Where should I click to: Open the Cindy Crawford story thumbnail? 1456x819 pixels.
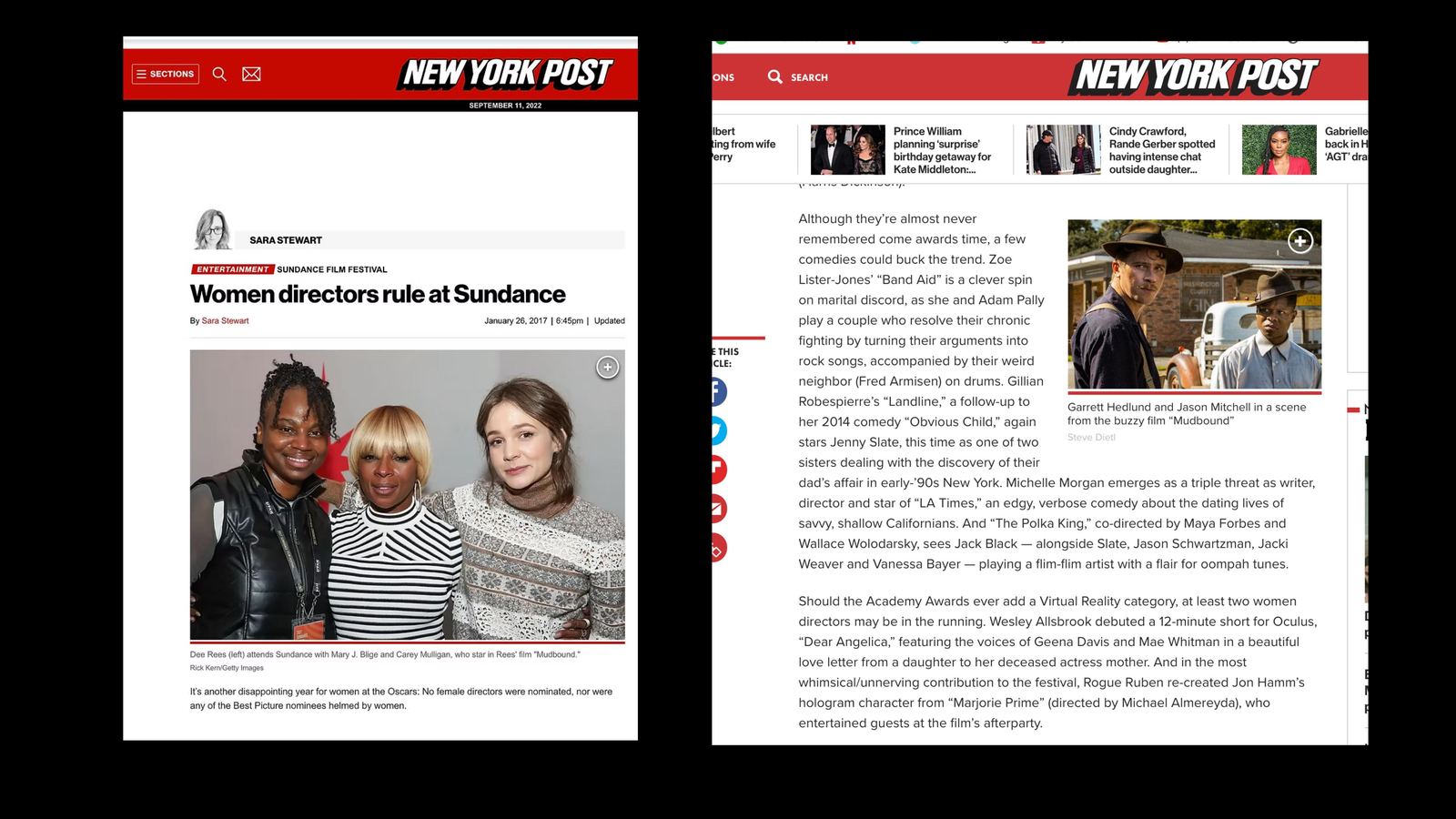point(1063,149)
